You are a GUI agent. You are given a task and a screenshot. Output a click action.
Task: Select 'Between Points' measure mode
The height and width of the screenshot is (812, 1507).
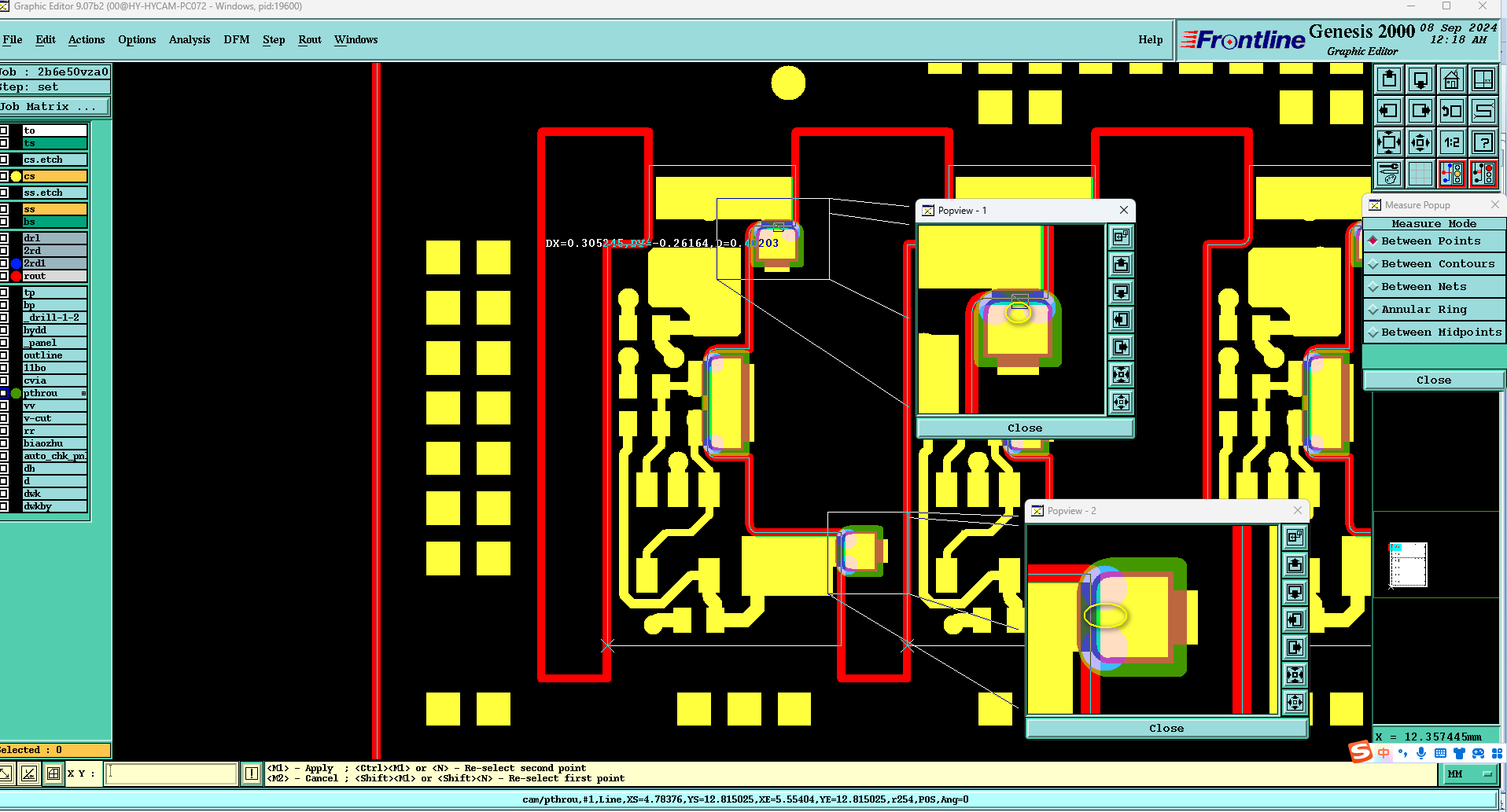(1434, 241)
